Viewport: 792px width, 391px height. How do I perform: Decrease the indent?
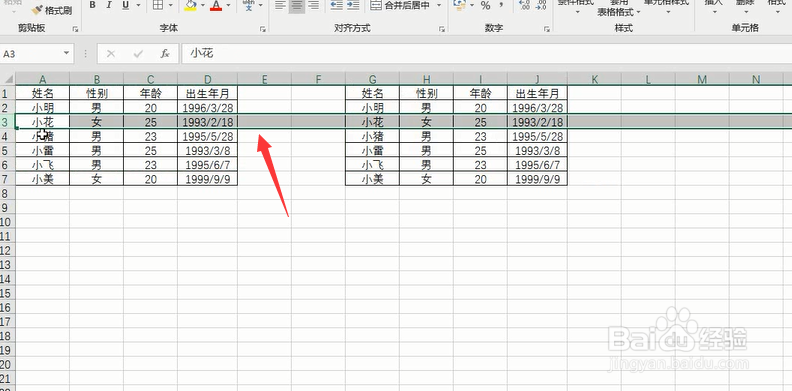pyautogui.click(x=336, y=5)
